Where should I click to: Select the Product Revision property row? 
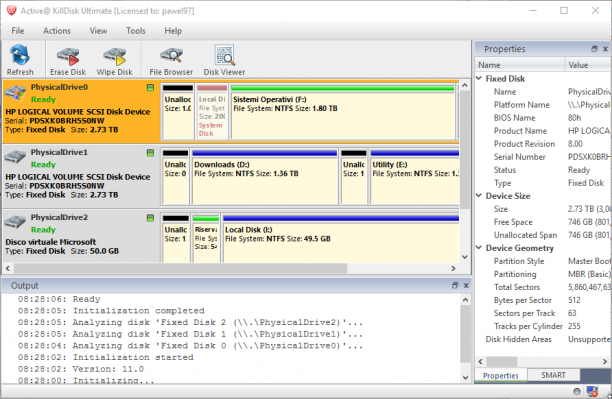click(543, 144)
